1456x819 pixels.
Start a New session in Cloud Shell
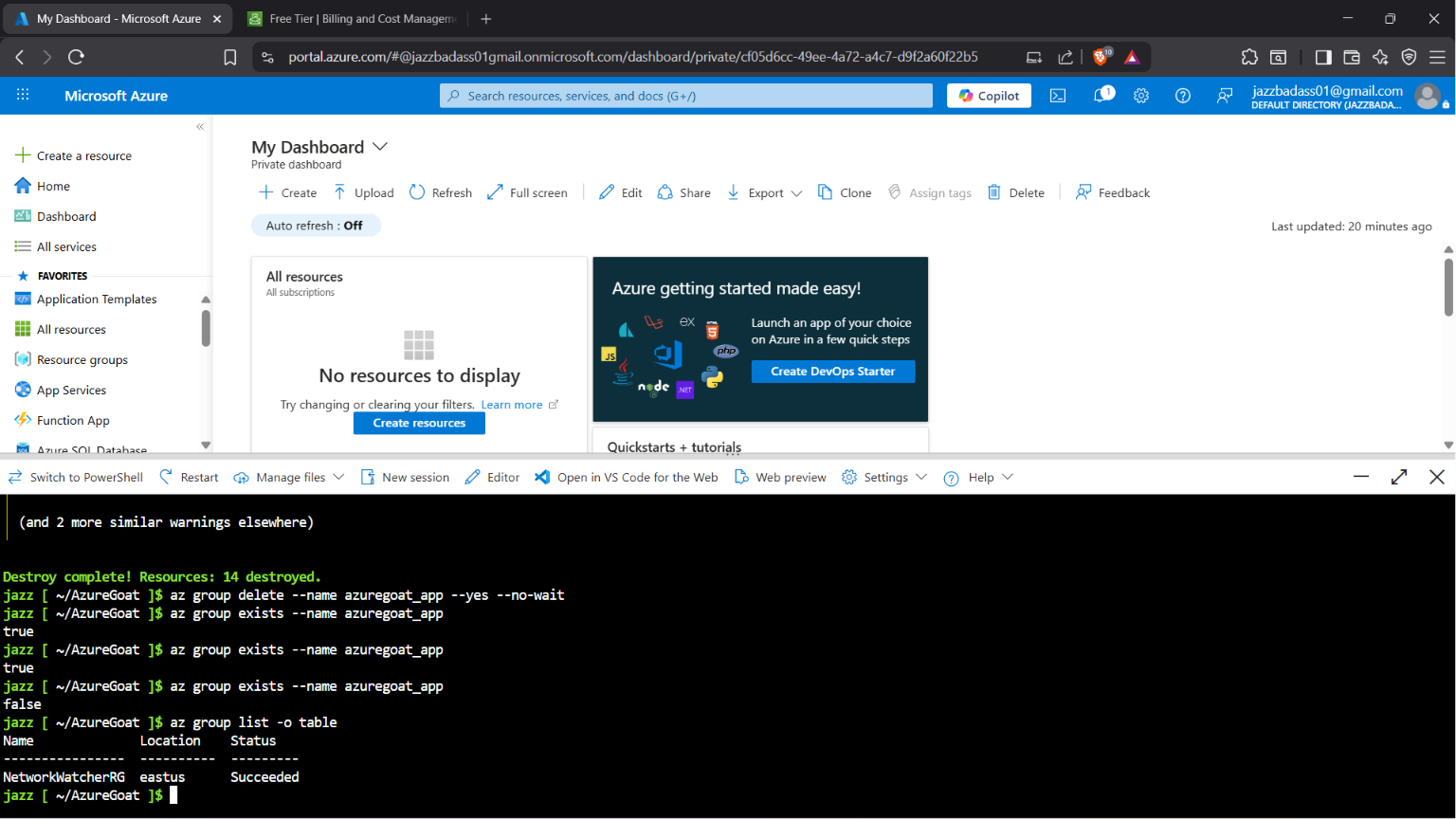click(405, 477)
